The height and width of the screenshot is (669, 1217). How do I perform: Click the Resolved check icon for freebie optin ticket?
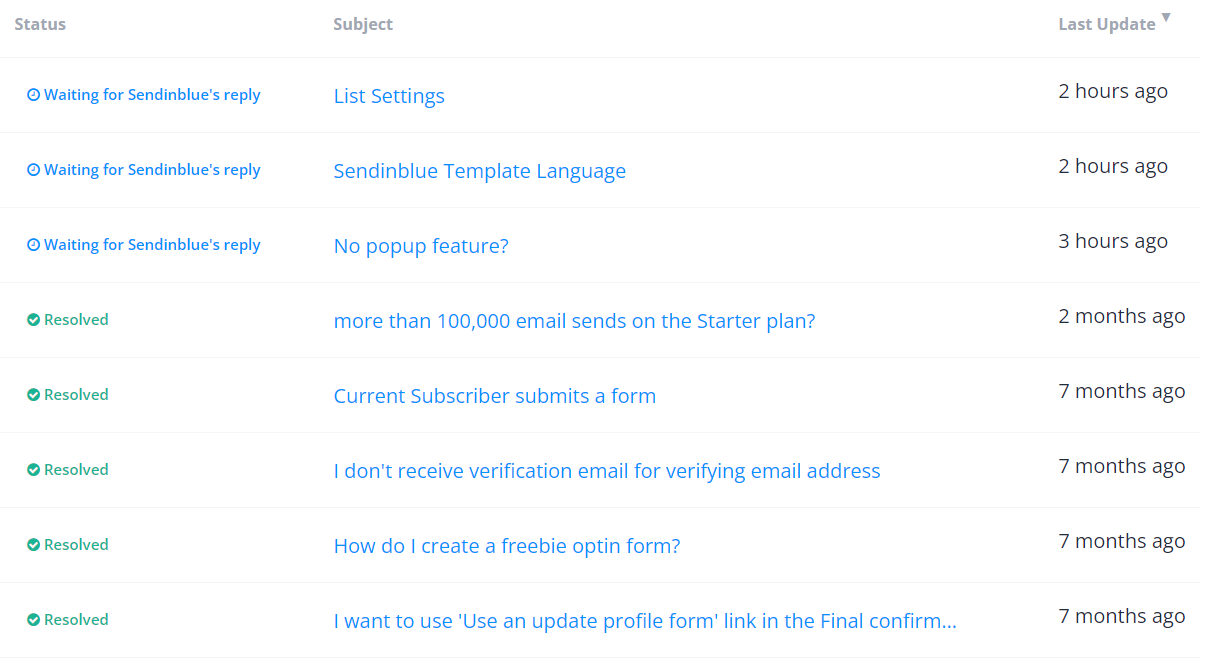pos(33,545)
